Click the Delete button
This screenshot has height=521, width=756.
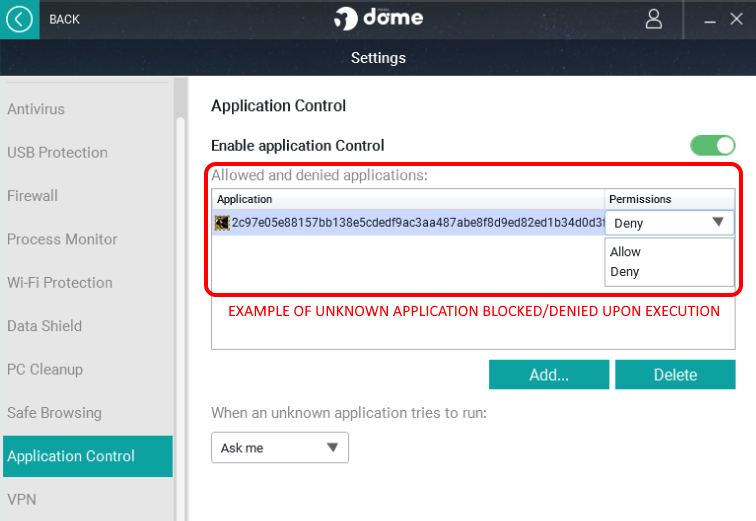(x=675, y=375)
